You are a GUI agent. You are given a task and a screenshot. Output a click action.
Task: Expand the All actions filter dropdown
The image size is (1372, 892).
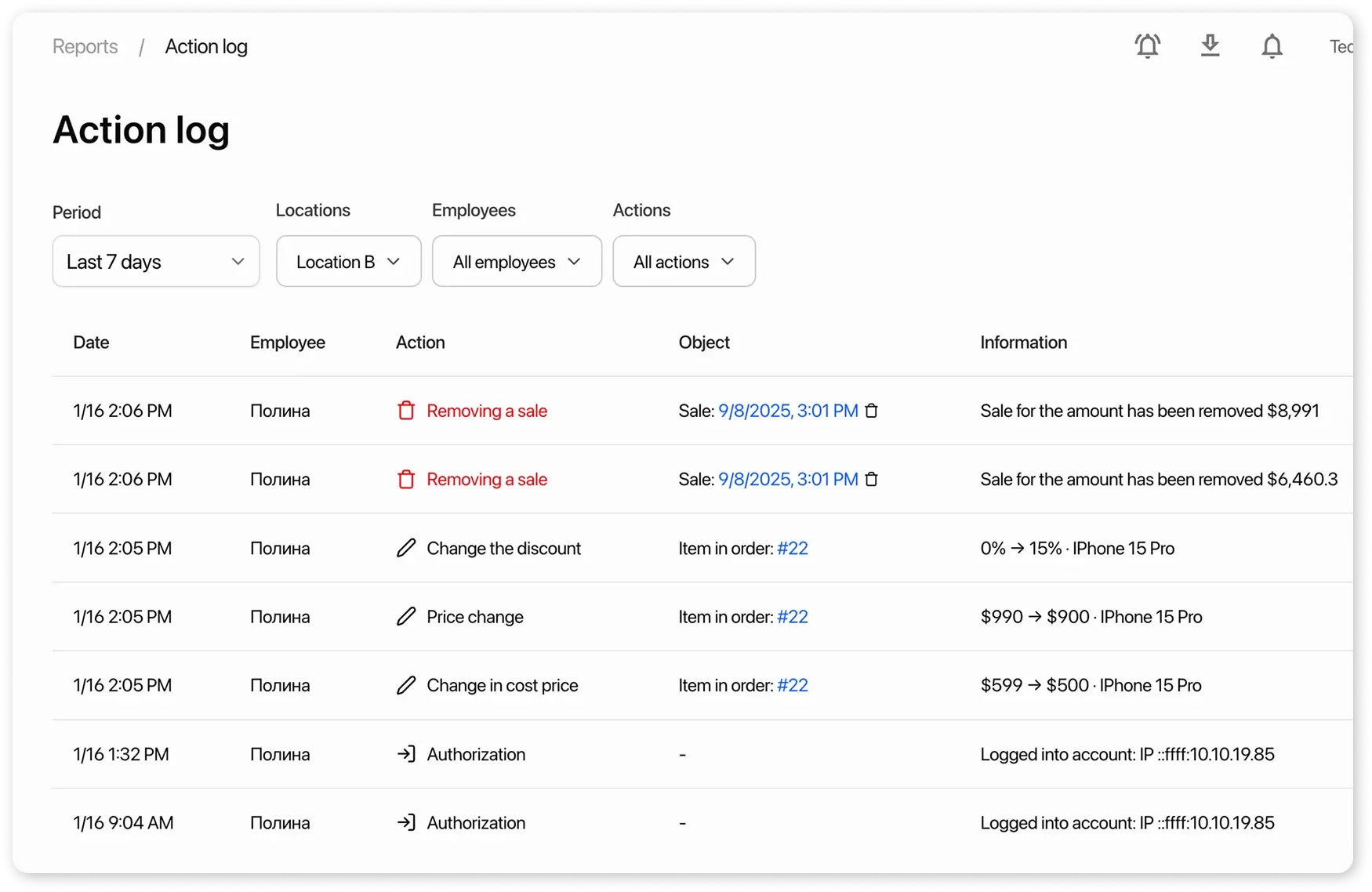pos(684,262)
